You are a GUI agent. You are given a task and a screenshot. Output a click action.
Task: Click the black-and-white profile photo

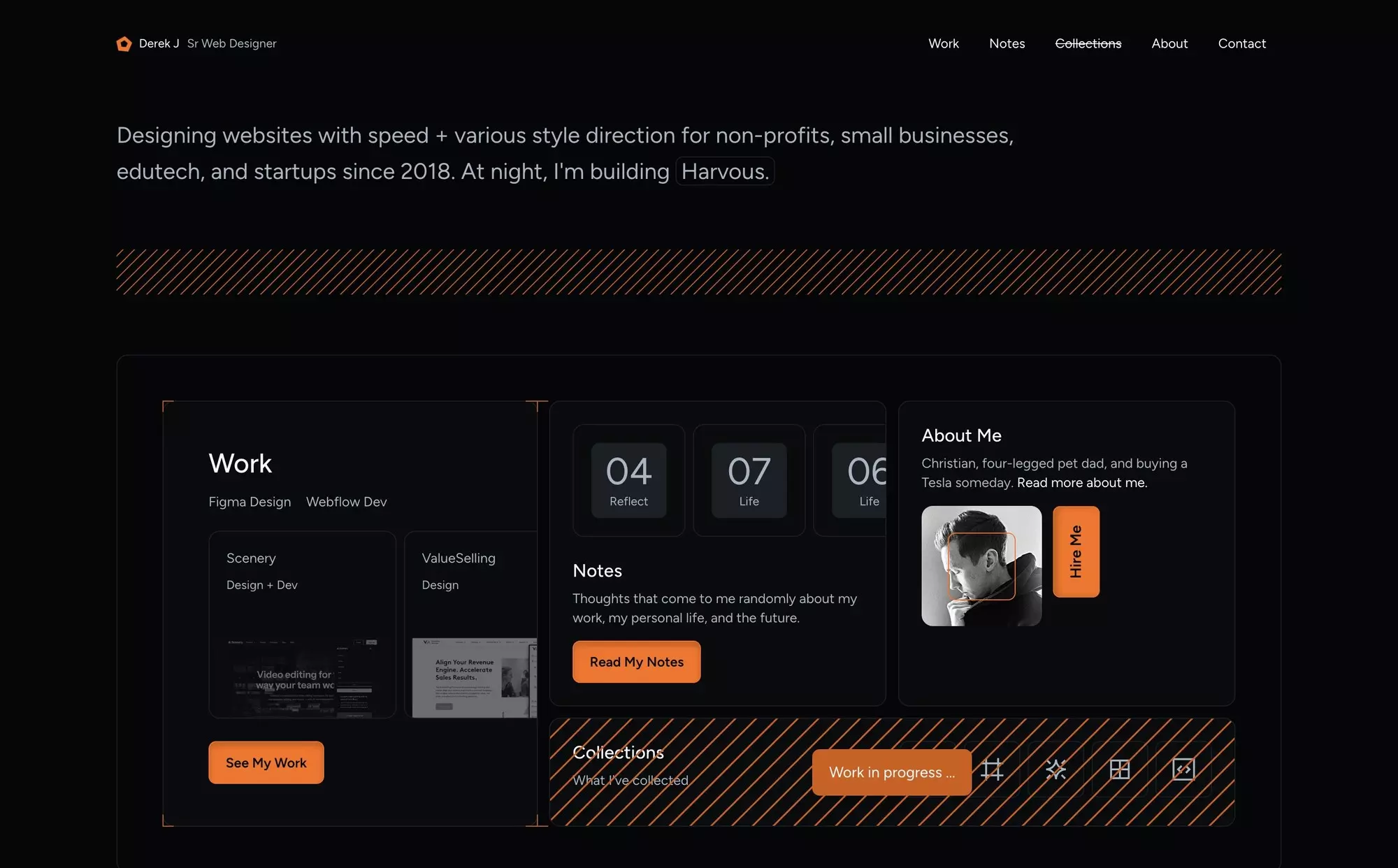981,565
